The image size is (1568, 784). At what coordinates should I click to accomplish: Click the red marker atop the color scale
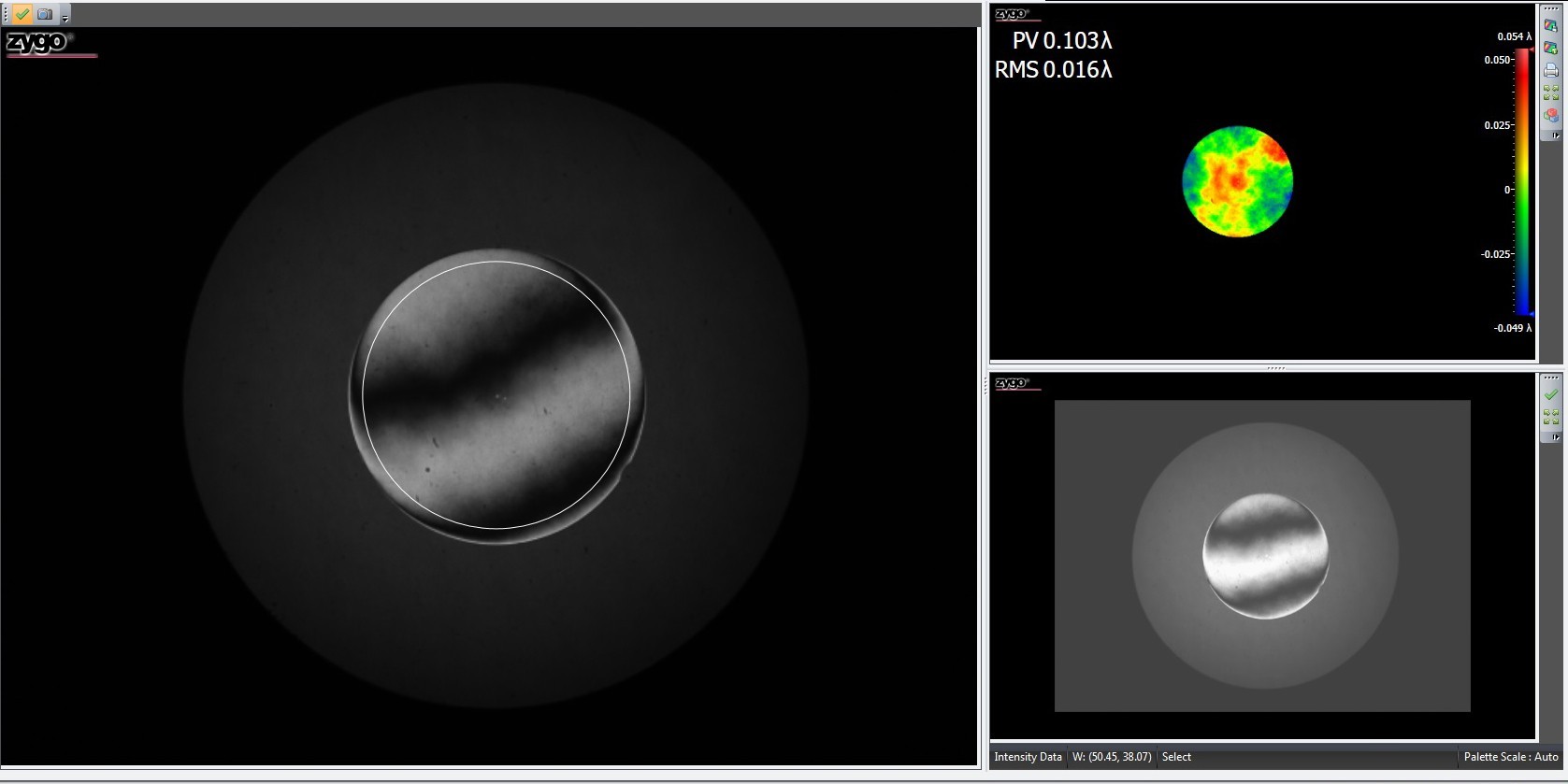(1530, 49)
